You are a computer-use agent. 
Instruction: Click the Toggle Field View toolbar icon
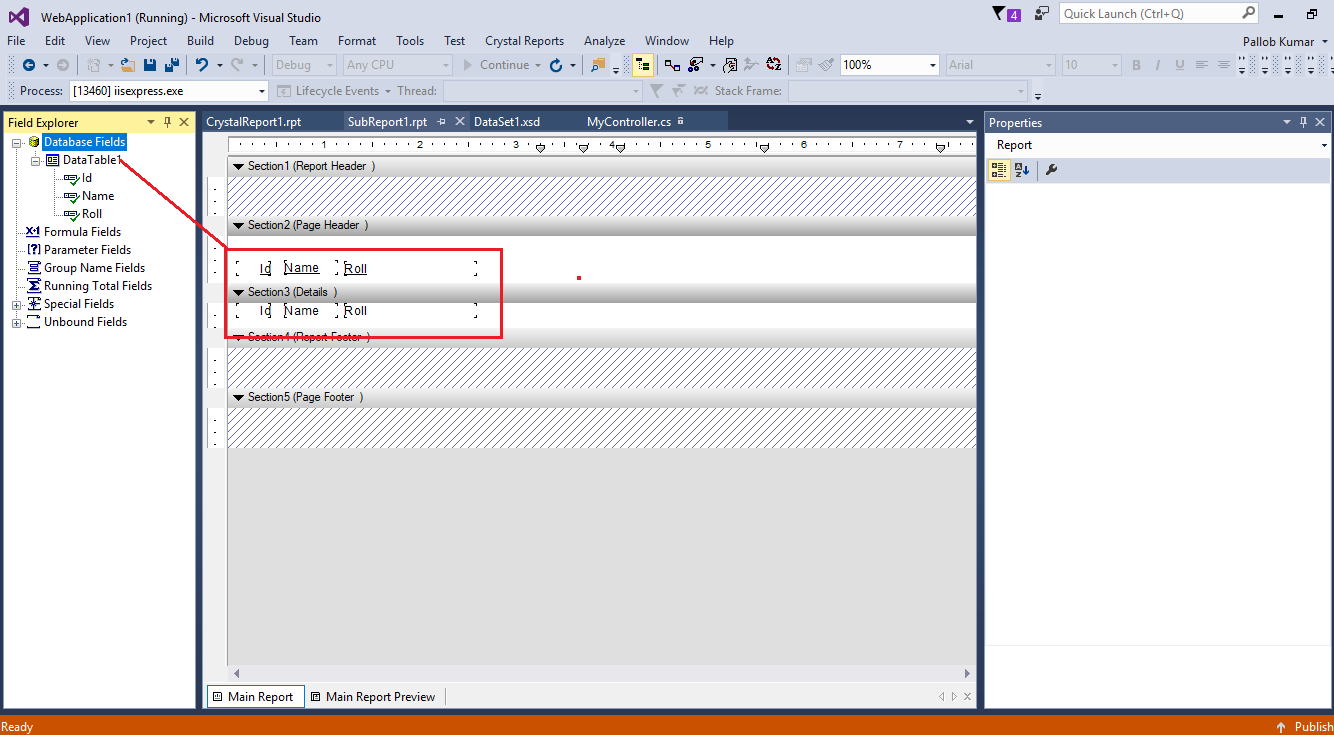click(x=643, y=65)
